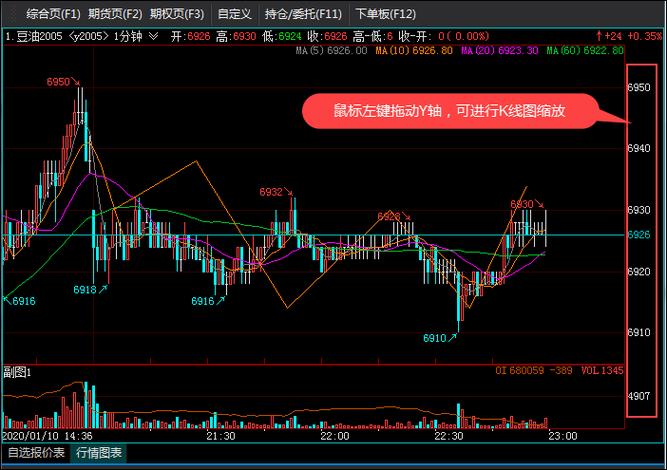Switch to 自选报价表 bottom tab
The height and width of the screenshot is (470, 667).
[37, 453]
